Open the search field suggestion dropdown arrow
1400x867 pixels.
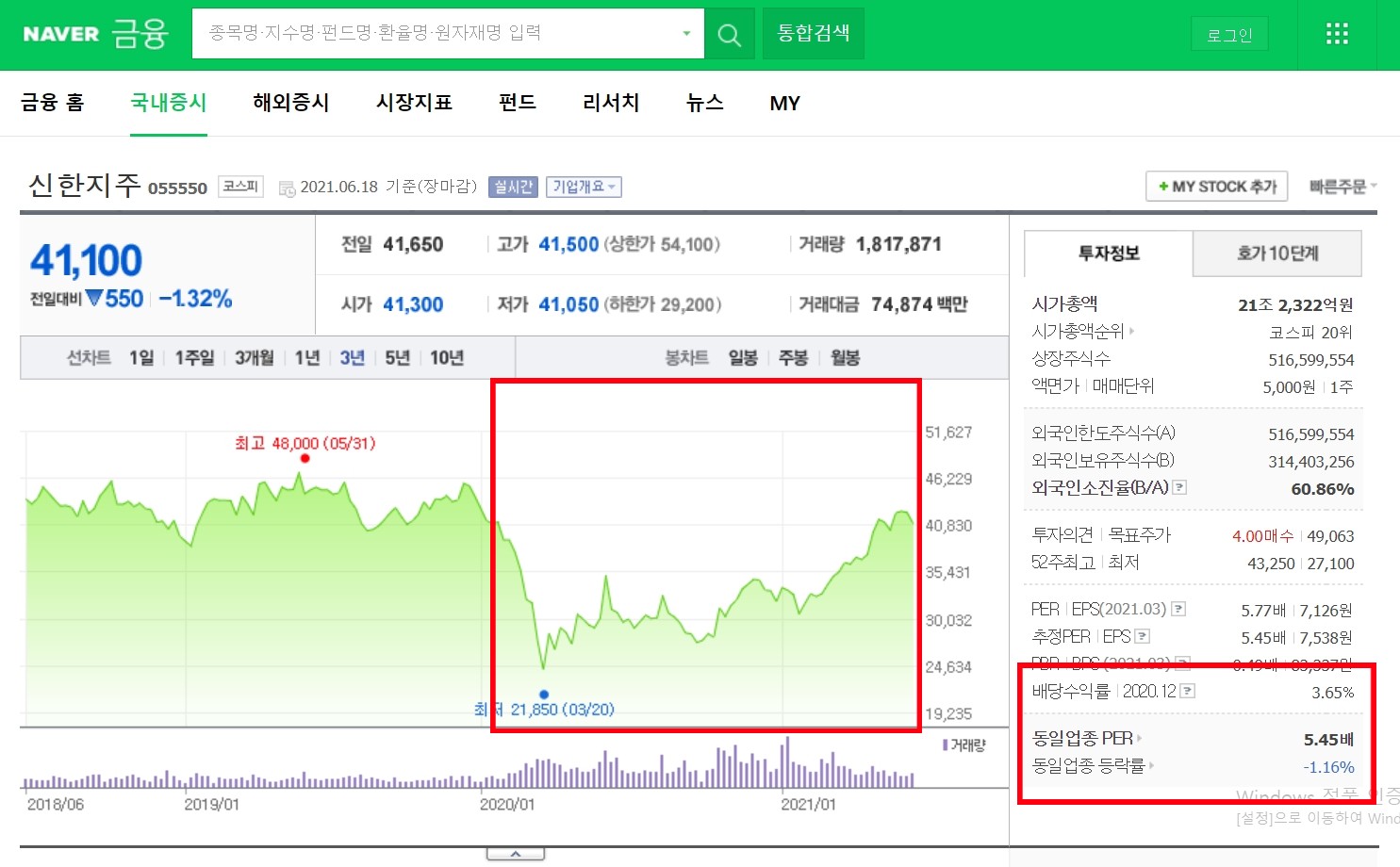click(685, 33)
